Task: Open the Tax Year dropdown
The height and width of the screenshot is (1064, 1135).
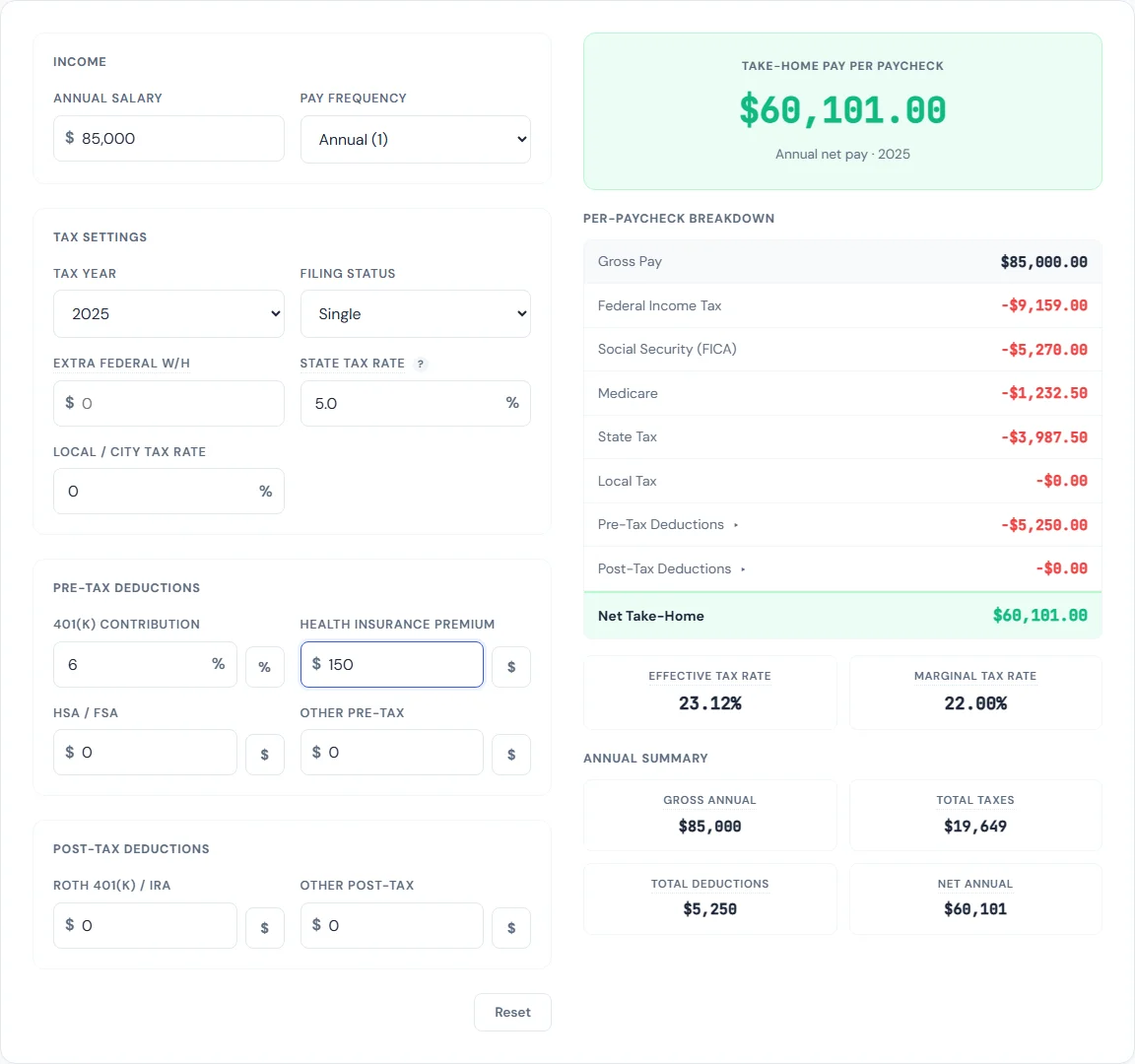Action: coord(168,313)
